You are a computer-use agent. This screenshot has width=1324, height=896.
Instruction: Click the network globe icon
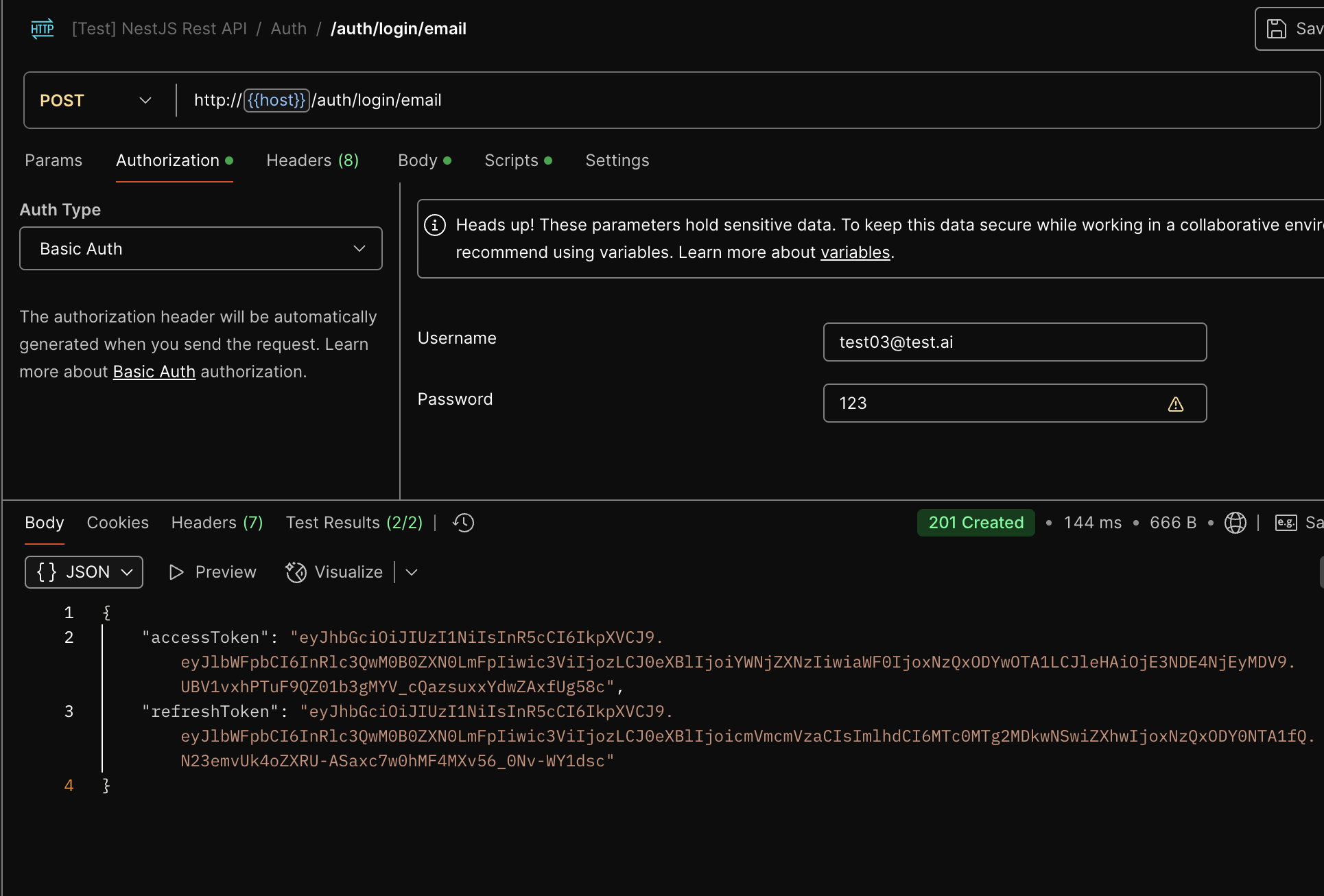coord(1235,523)
